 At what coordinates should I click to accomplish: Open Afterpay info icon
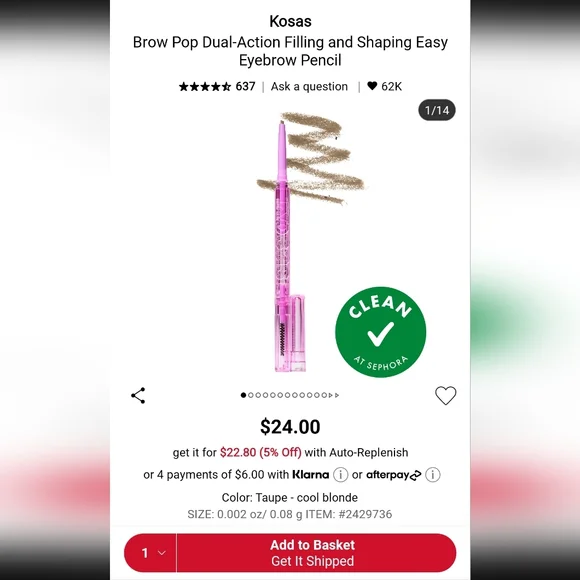pyautogui.click(x=432, y=475)
